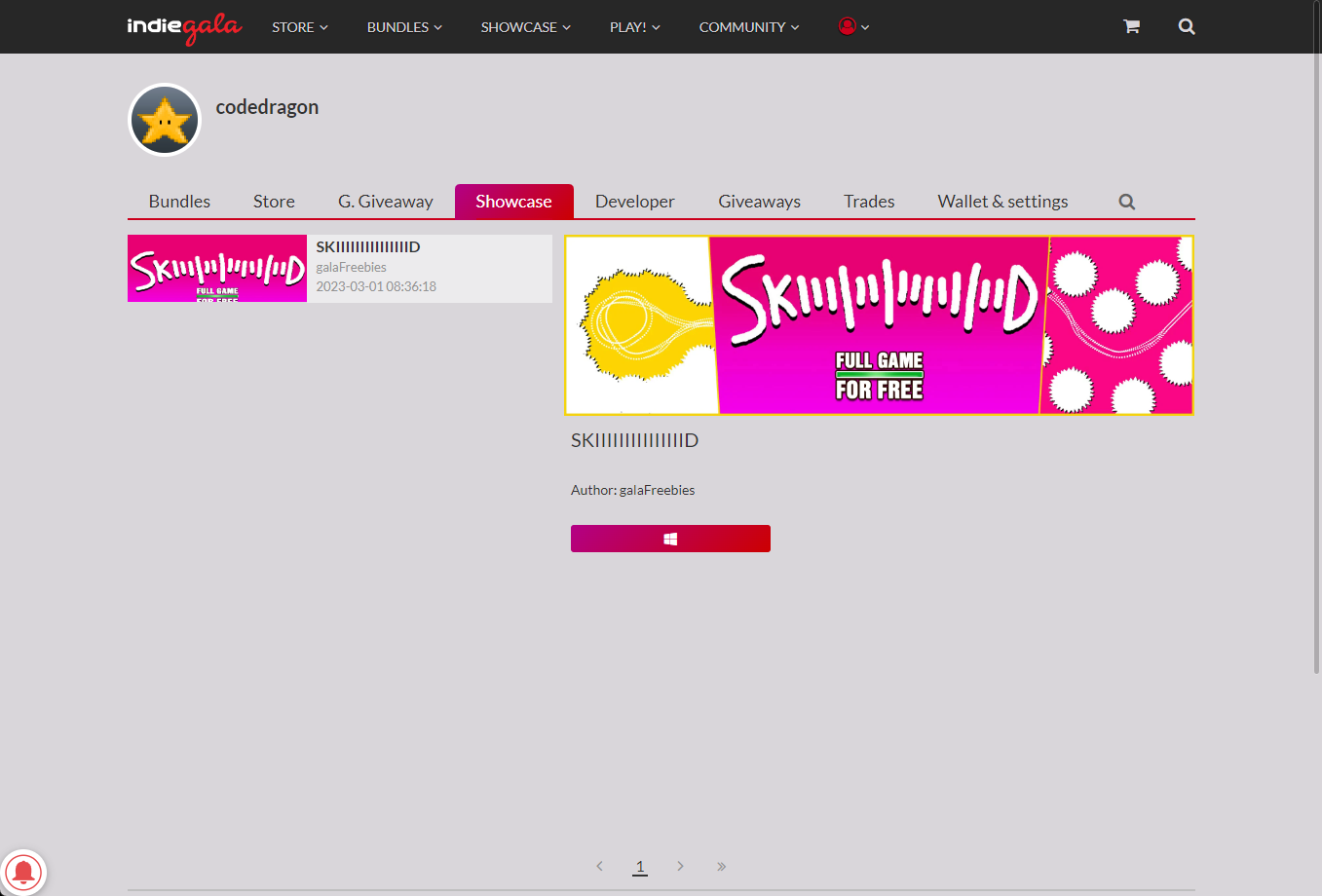The width and height of the screenshot is (1322, 896).
Task: Click galaFreebies in the list entry
Action: tap(351, 267)
